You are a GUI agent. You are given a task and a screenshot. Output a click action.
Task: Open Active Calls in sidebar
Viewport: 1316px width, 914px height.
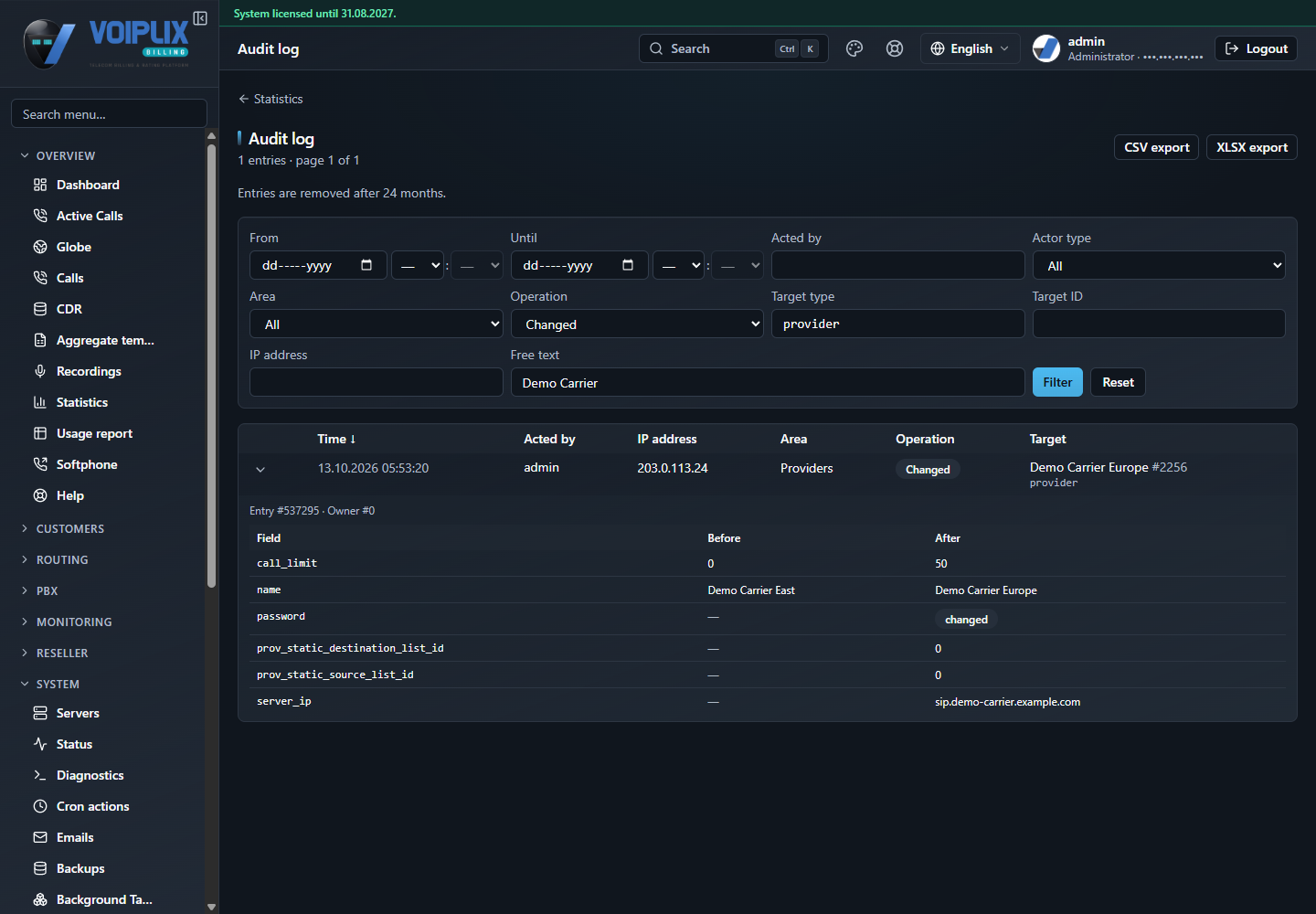point(90,216)
